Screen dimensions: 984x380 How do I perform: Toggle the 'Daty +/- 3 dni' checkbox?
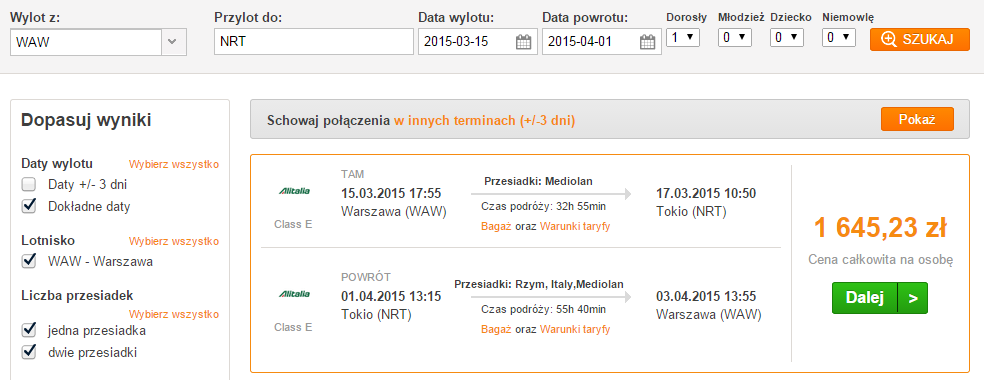(28, 185)
